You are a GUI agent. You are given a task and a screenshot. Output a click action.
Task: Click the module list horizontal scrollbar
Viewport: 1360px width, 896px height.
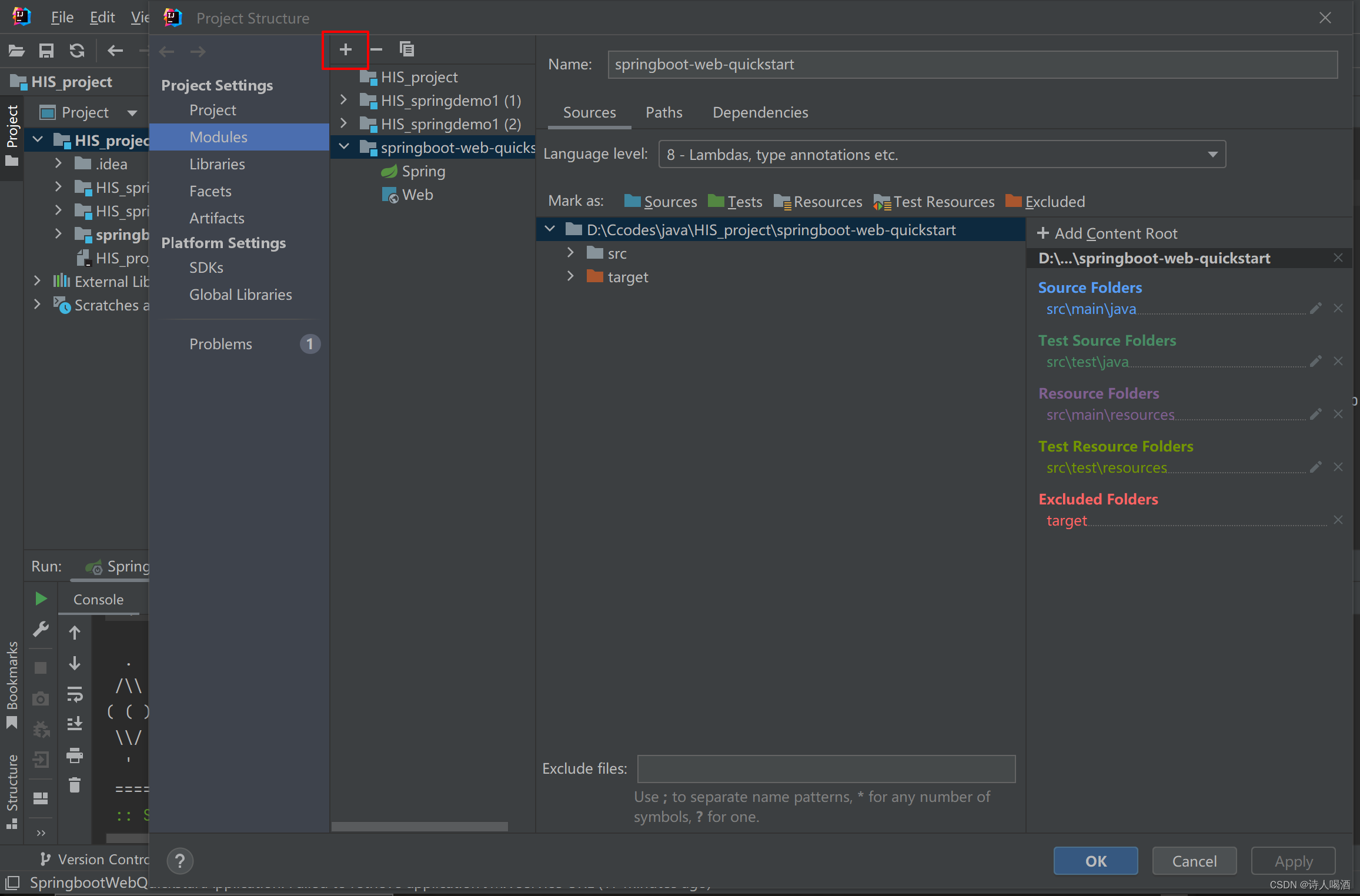tap(419, 827)
